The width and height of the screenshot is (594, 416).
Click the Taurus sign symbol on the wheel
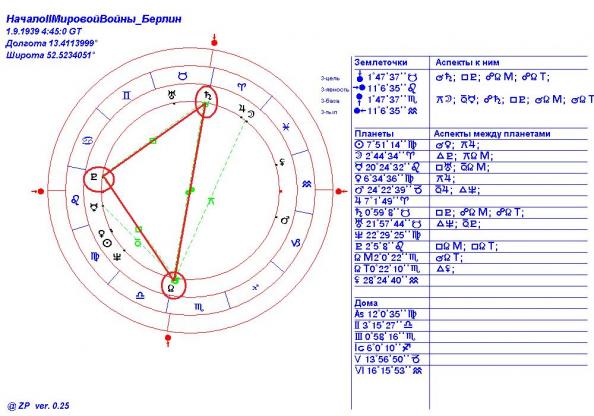pos(183,76)
